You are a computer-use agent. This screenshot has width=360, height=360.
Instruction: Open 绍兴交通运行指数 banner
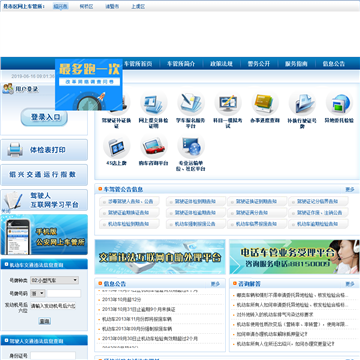click(x=44, y=175)
